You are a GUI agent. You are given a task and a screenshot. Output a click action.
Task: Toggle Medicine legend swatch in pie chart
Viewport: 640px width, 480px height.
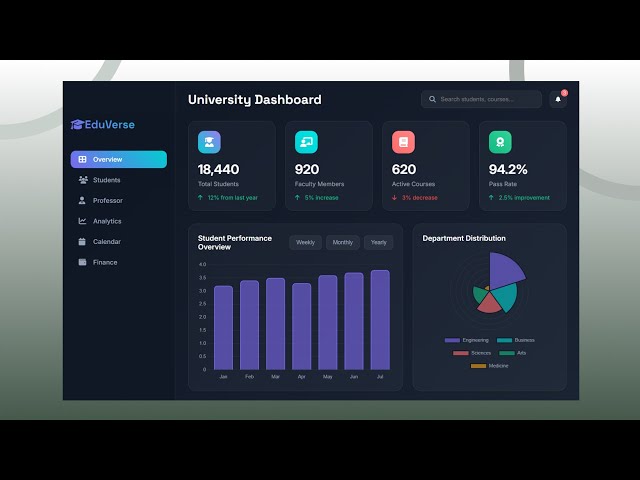tap(478, 366)
